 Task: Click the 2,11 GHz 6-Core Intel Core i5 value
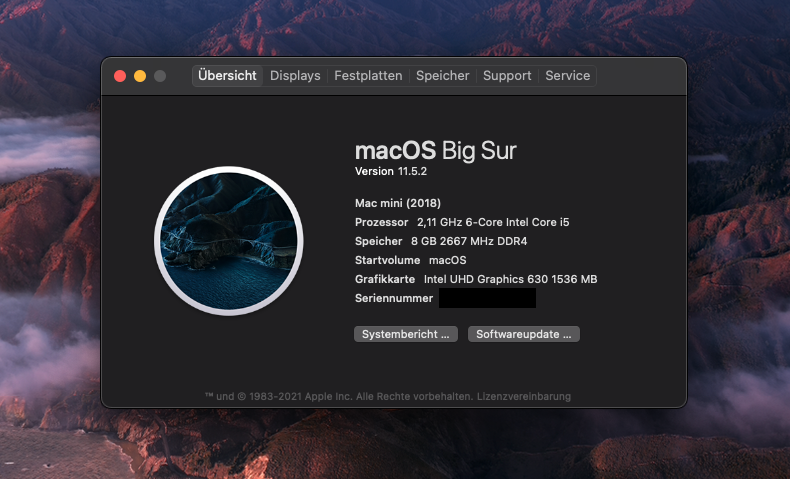click(493, 222)
